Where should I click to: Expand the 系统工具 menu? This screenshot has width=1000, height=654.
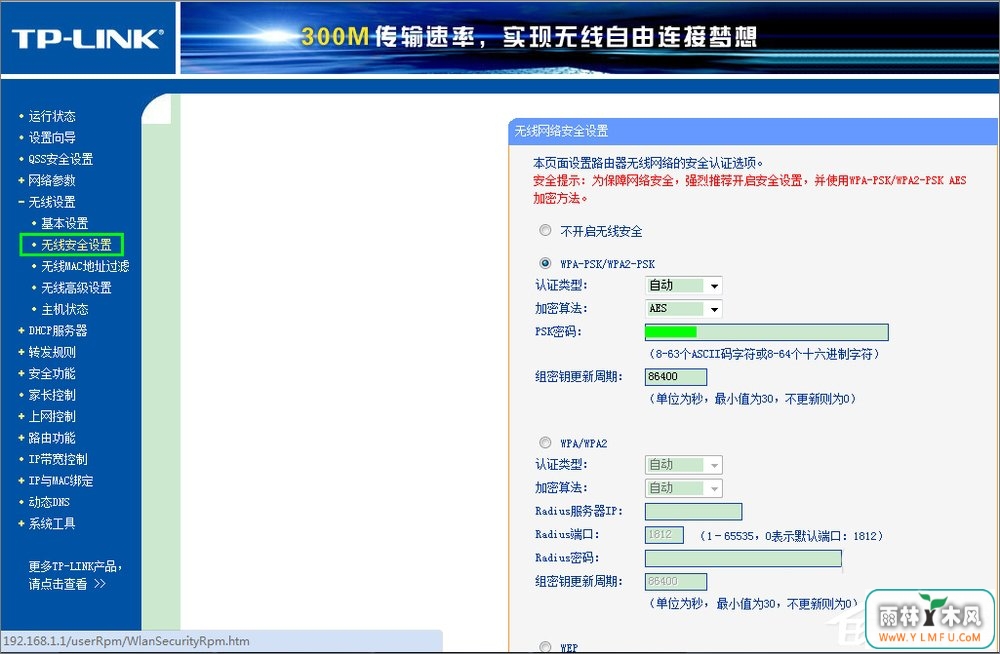click(52, 523)
